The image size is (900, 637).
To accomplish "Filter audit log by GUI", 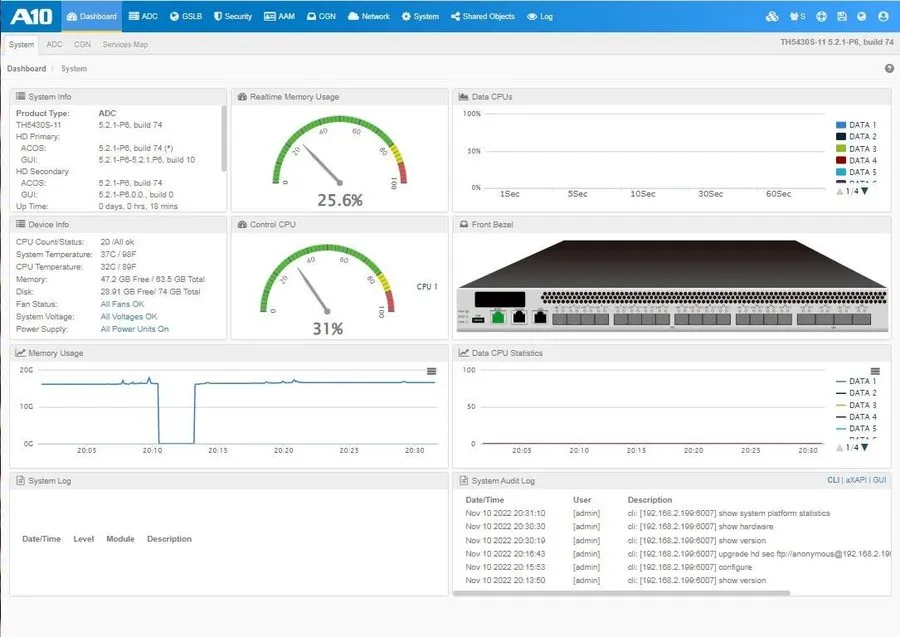I will pos(879,480).
